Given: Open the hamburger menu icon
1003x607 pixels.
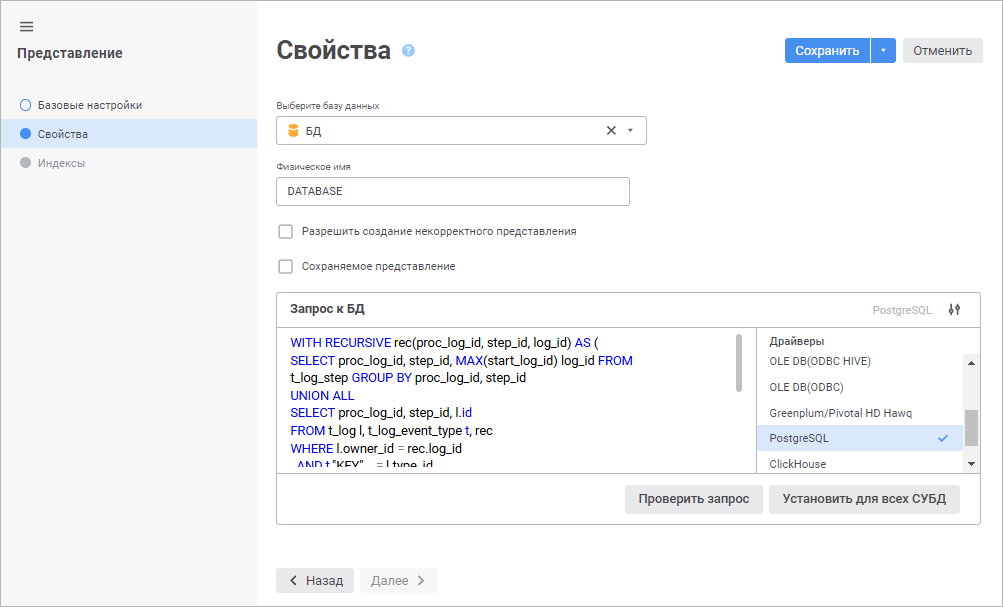Looking at the screenshot, I should tap(27, 27).
